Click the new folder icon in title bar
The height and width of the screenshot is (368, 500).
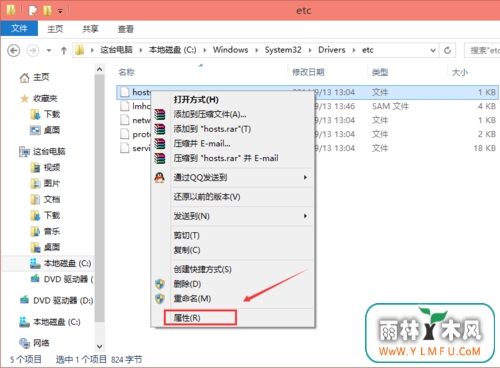[x=47, y=11]
